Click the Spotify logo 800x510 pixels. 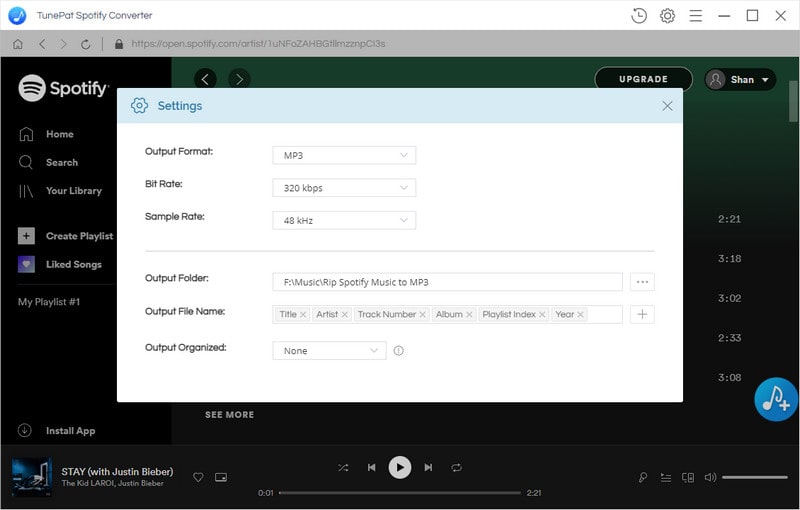[x=63, y=88]
